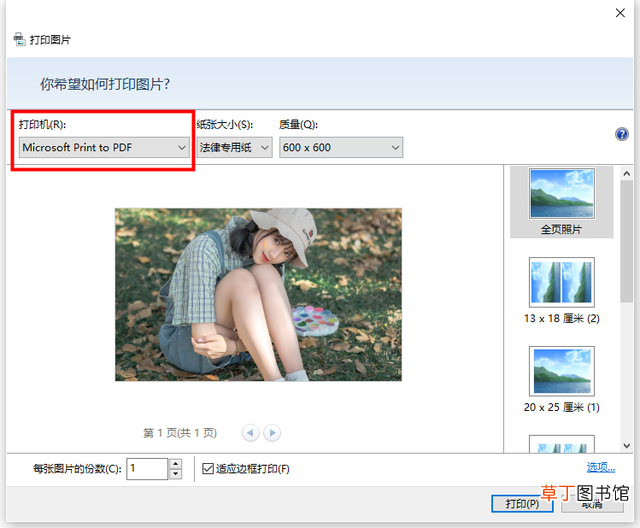Open the 600 x 600 quality dropdown
Screen dimensions: 640x528
(x=341, y=147)
